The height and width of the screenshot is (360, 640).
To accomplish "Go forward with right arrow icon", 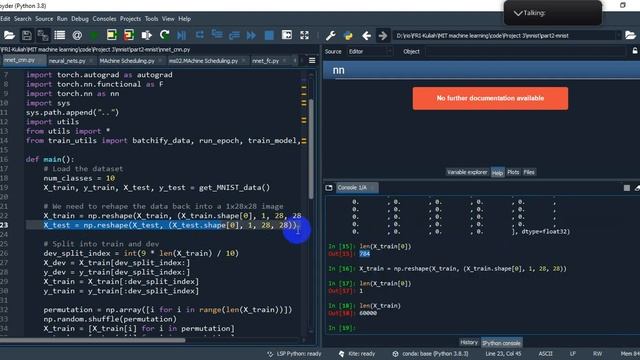I will 382,36.
